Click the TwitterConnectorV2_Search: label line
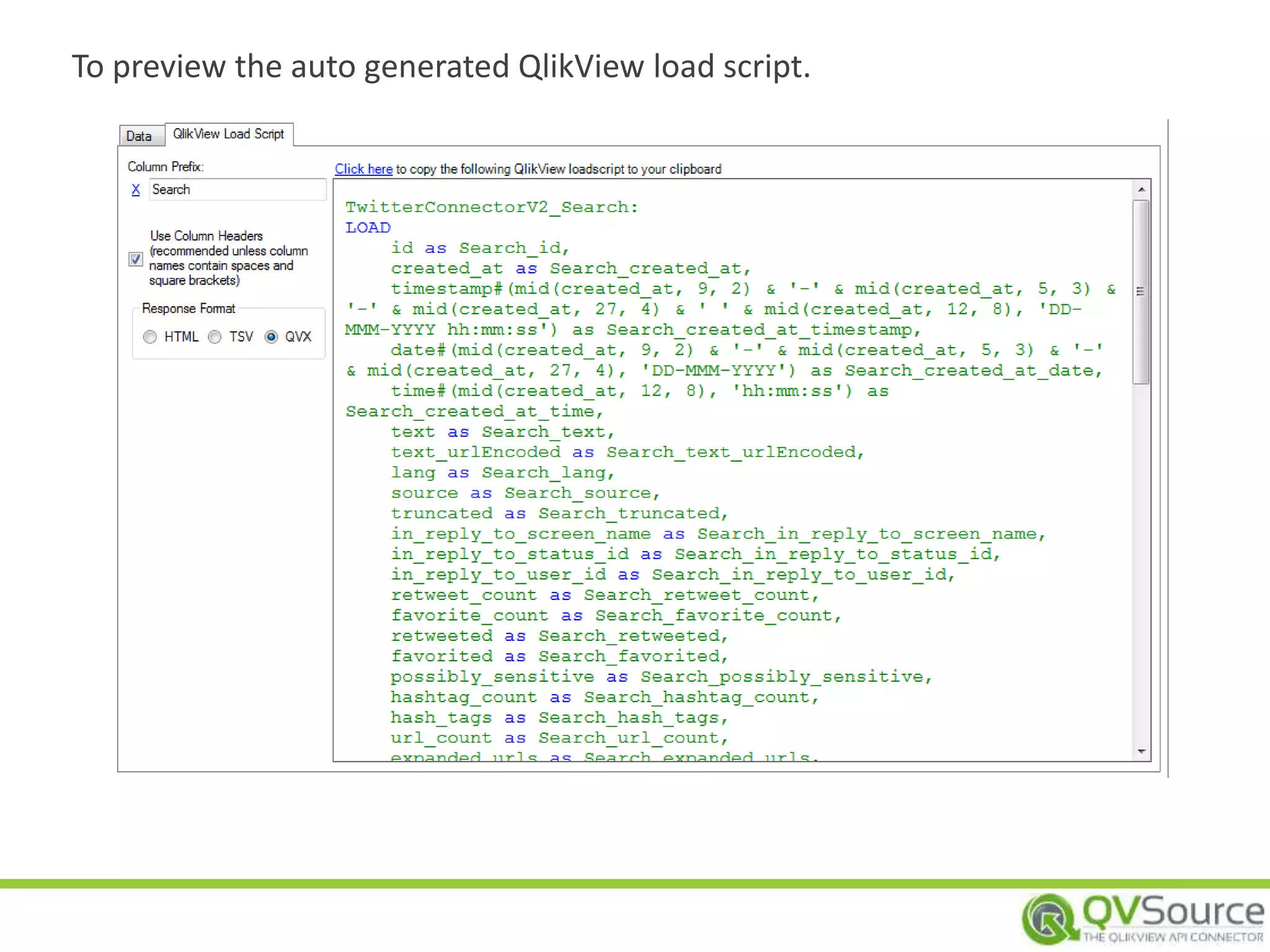Viewport: 1270px width, 952px height. pyautogui.click(x=492, y=207)
